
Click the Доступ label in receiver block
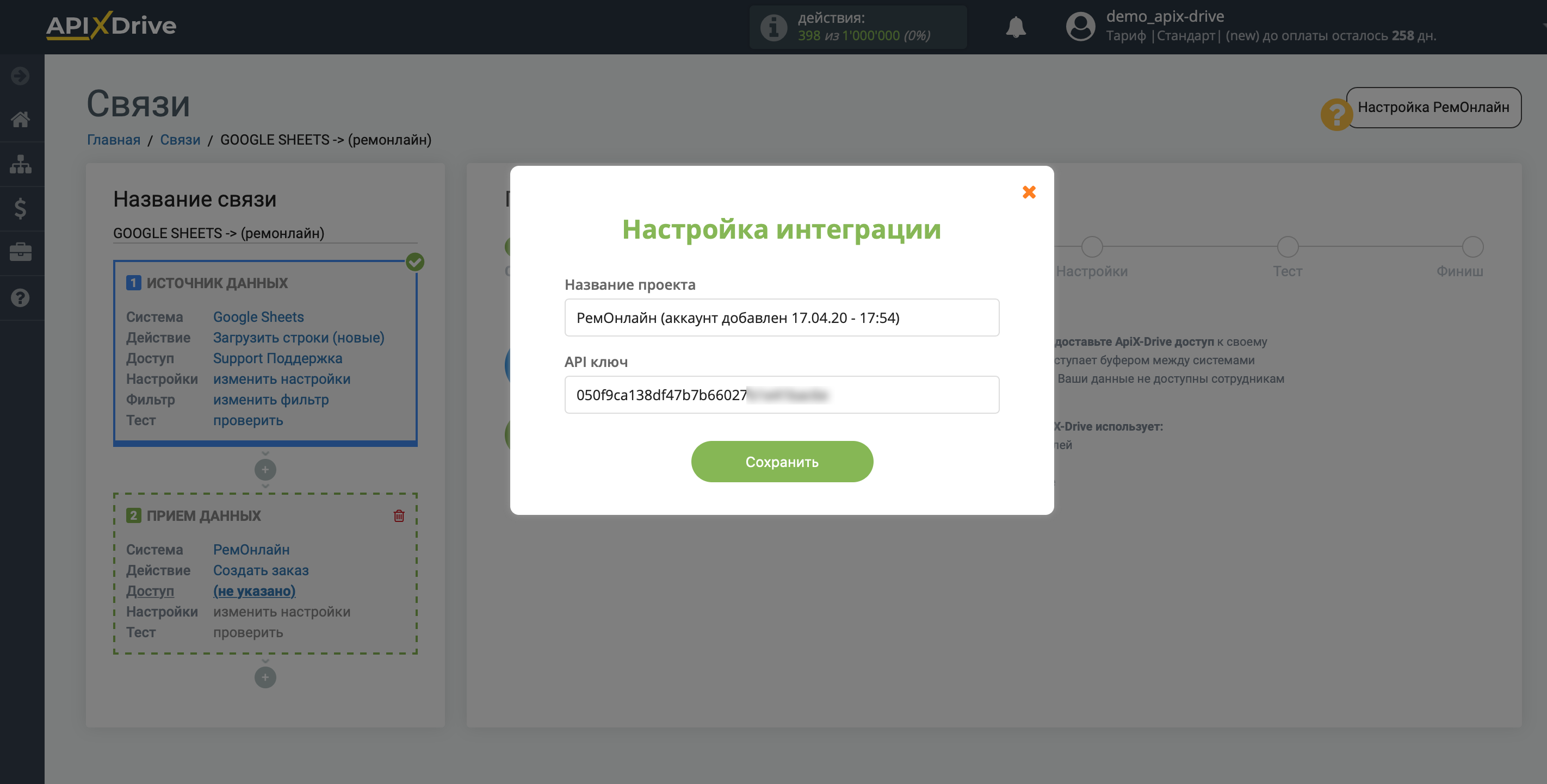tap(150, 592)
